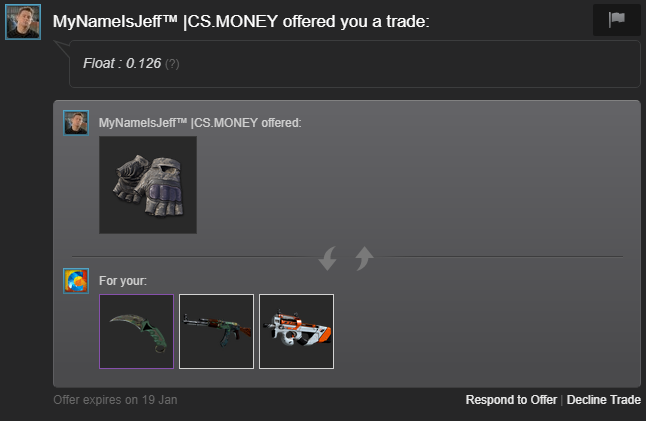Click Decline Trade link
The width and height of the screenshot is (646, 421).
click(604, 400)
